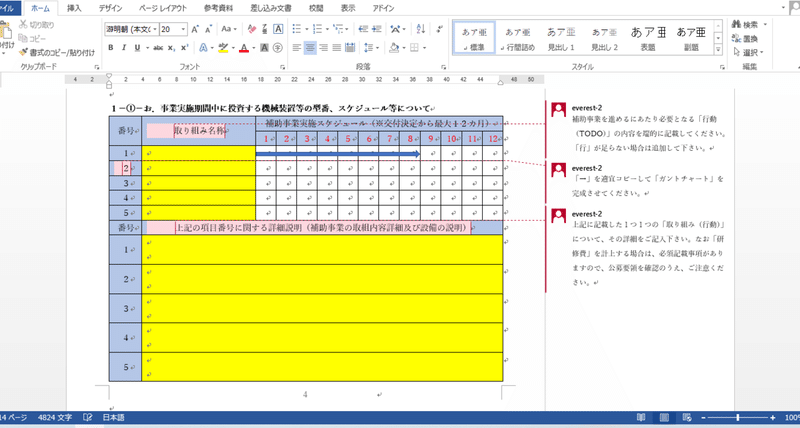Toggle italic formatting
The image size is (800, 428).
click(123, 48)
